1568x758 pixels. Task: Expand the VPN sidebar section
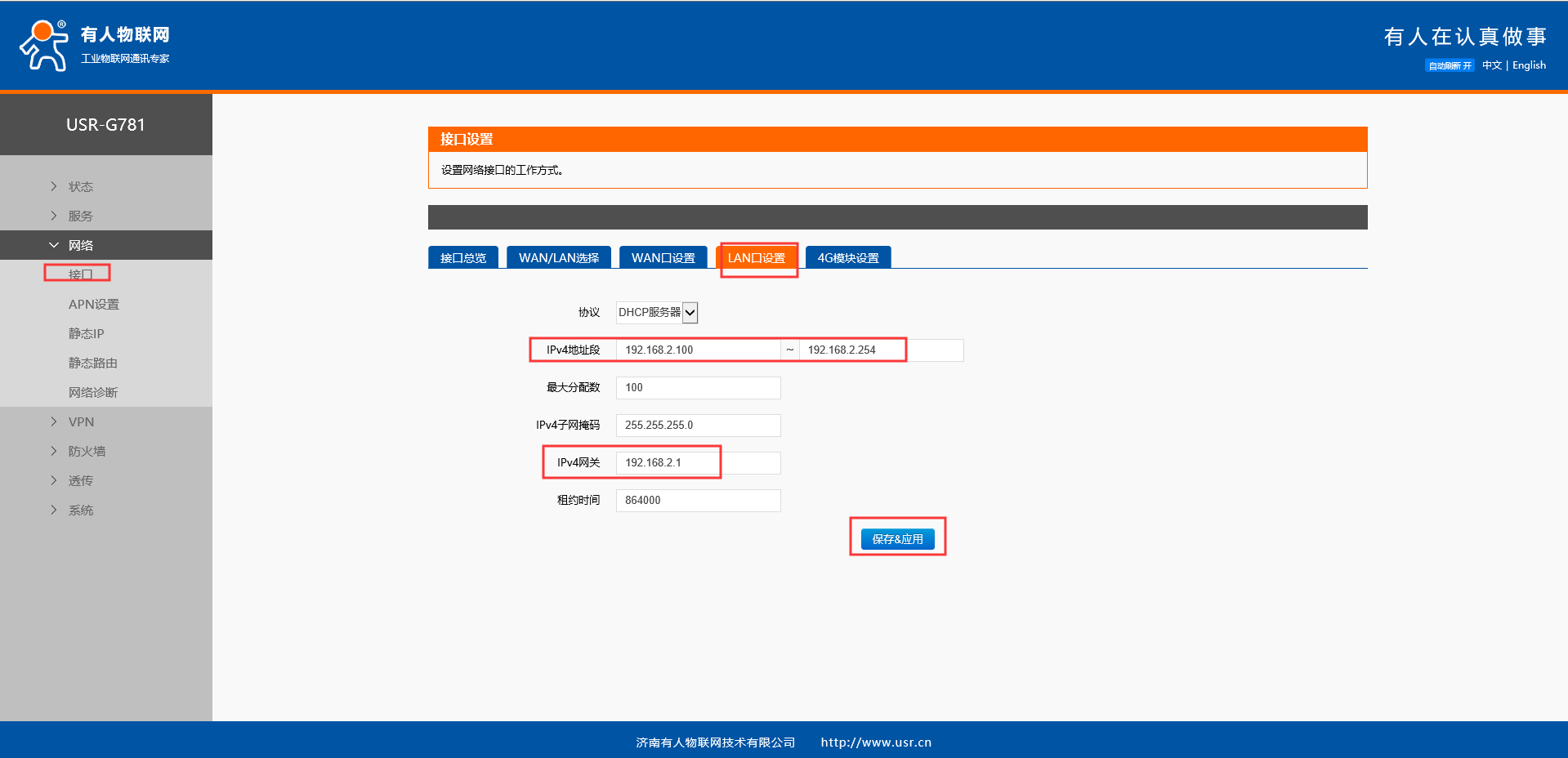[x=81, y=421]
